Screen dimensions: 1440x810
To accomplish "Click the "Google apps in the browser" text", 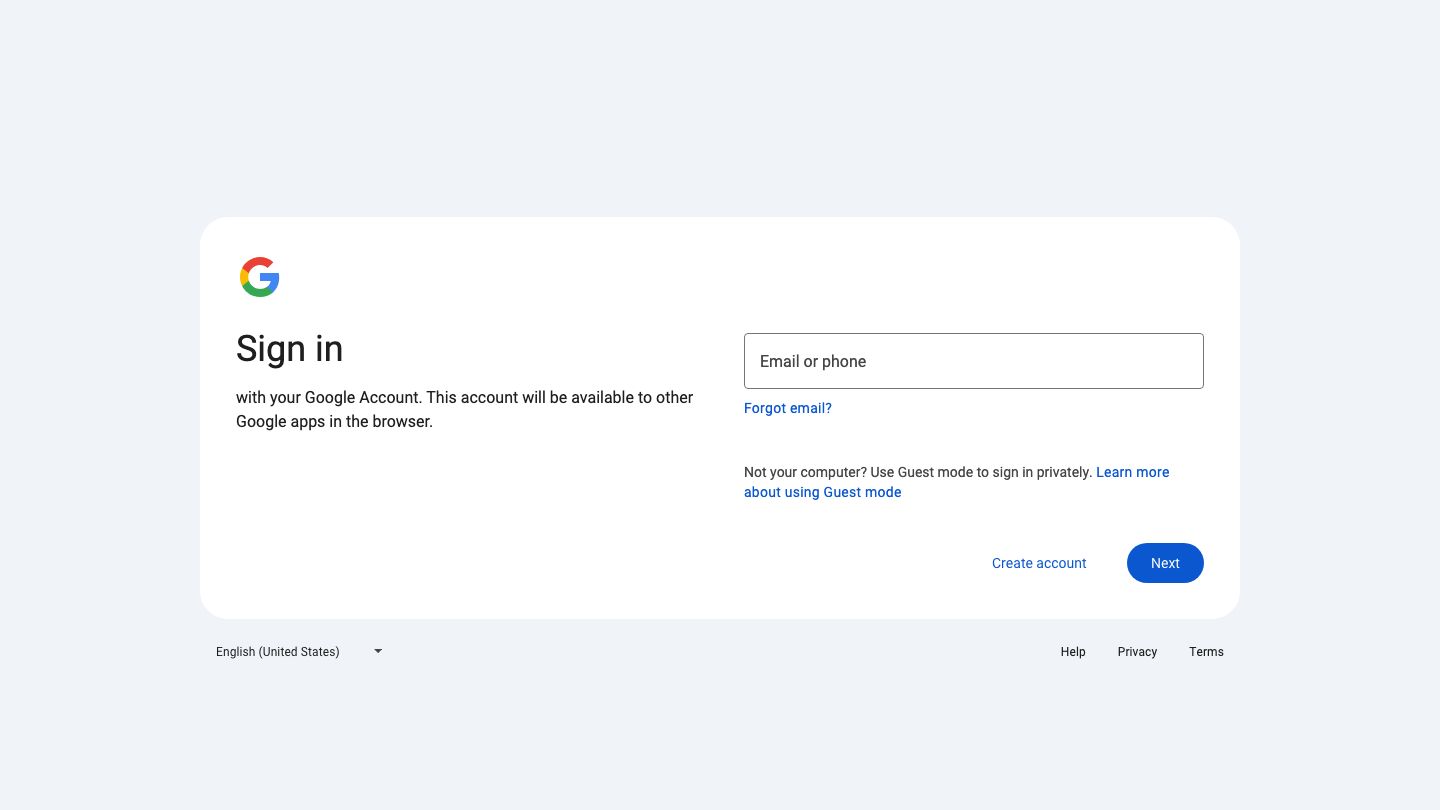I will 334,422.
